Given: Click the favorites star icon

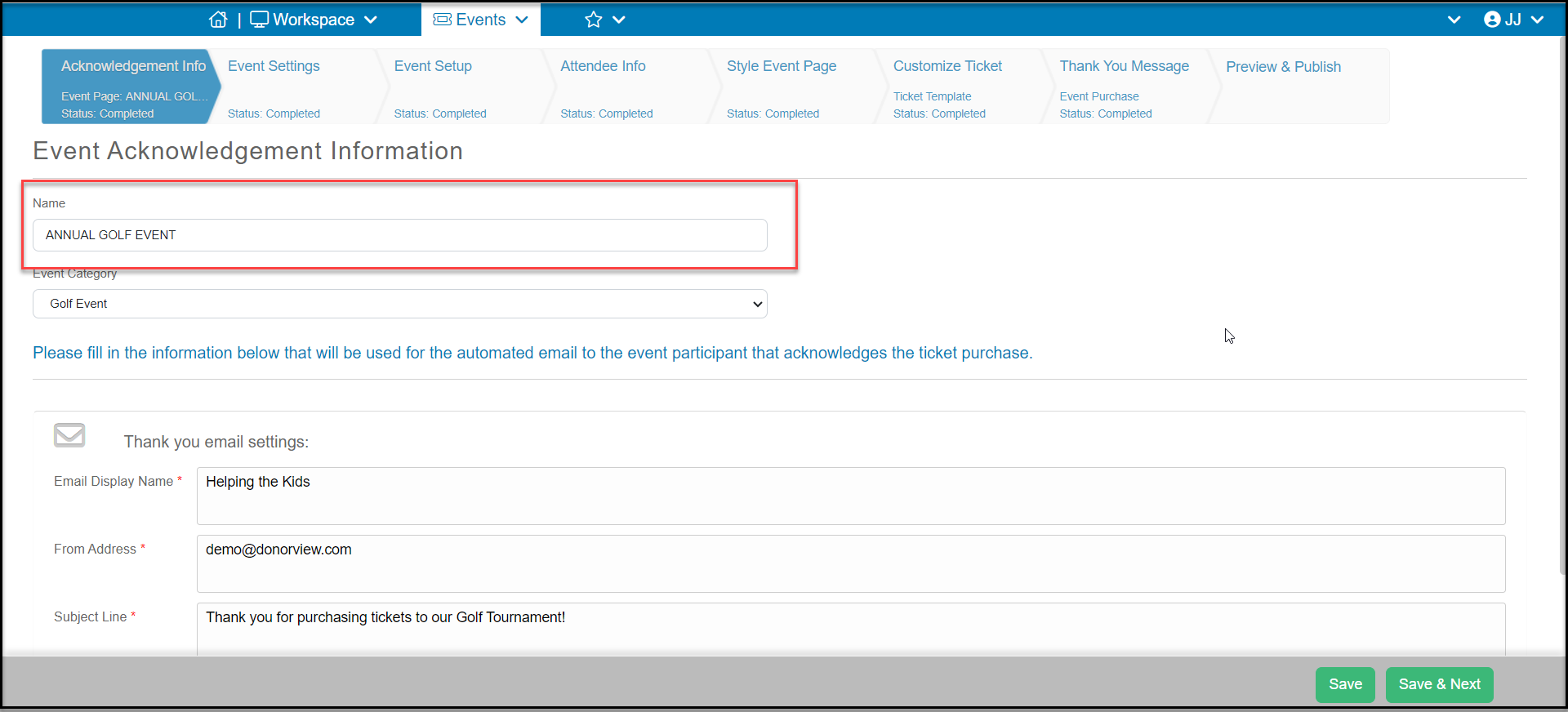Looking at the screenshot, I should click(594, 20).
